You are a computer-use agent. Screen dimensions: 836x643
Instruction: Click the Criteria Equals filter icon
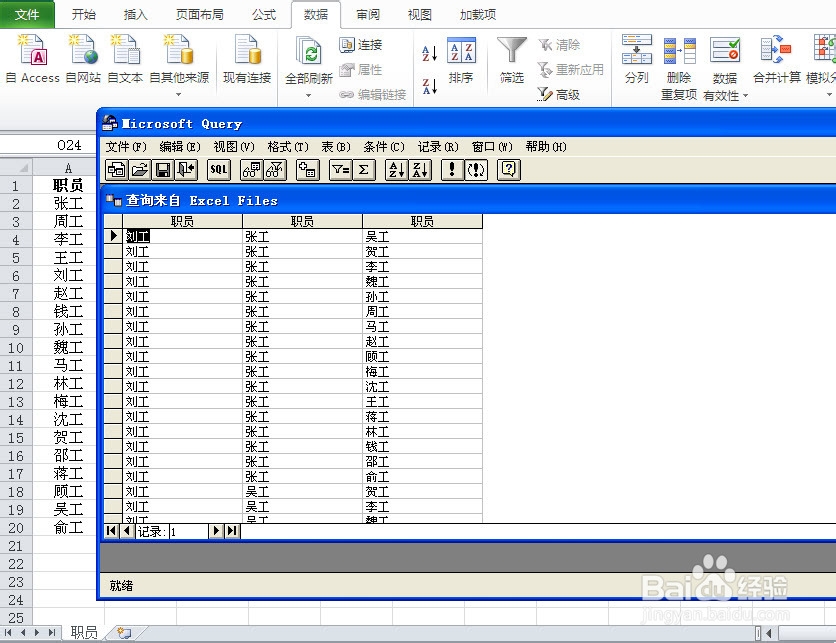pos(340,170)
